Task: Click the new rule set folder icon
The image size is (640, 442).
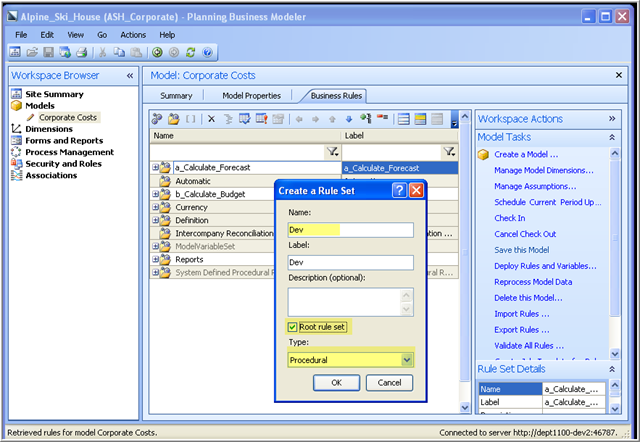Action: click(x=173, y=119)
